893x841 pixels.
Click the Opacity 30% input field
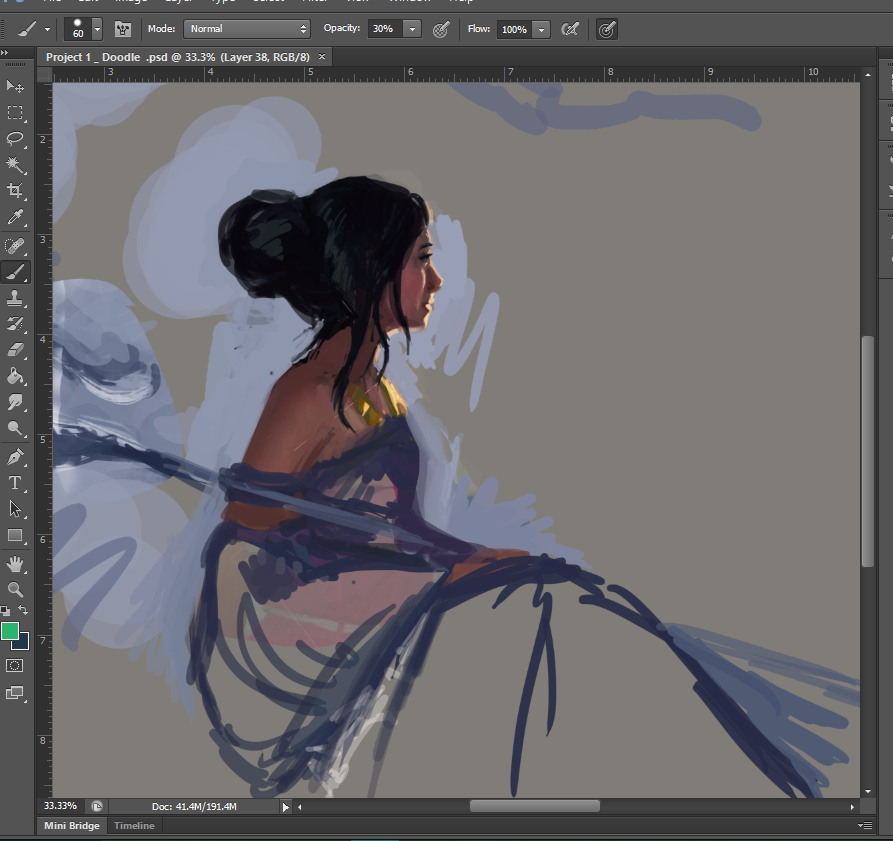[x=386, y=29]
